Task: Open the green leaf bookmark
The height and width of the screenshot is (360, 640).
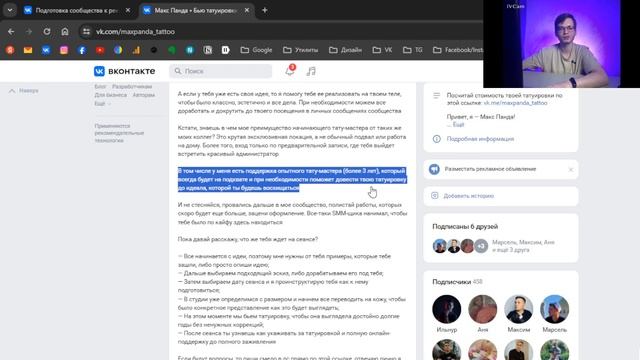Action: [x=172, y=50]
